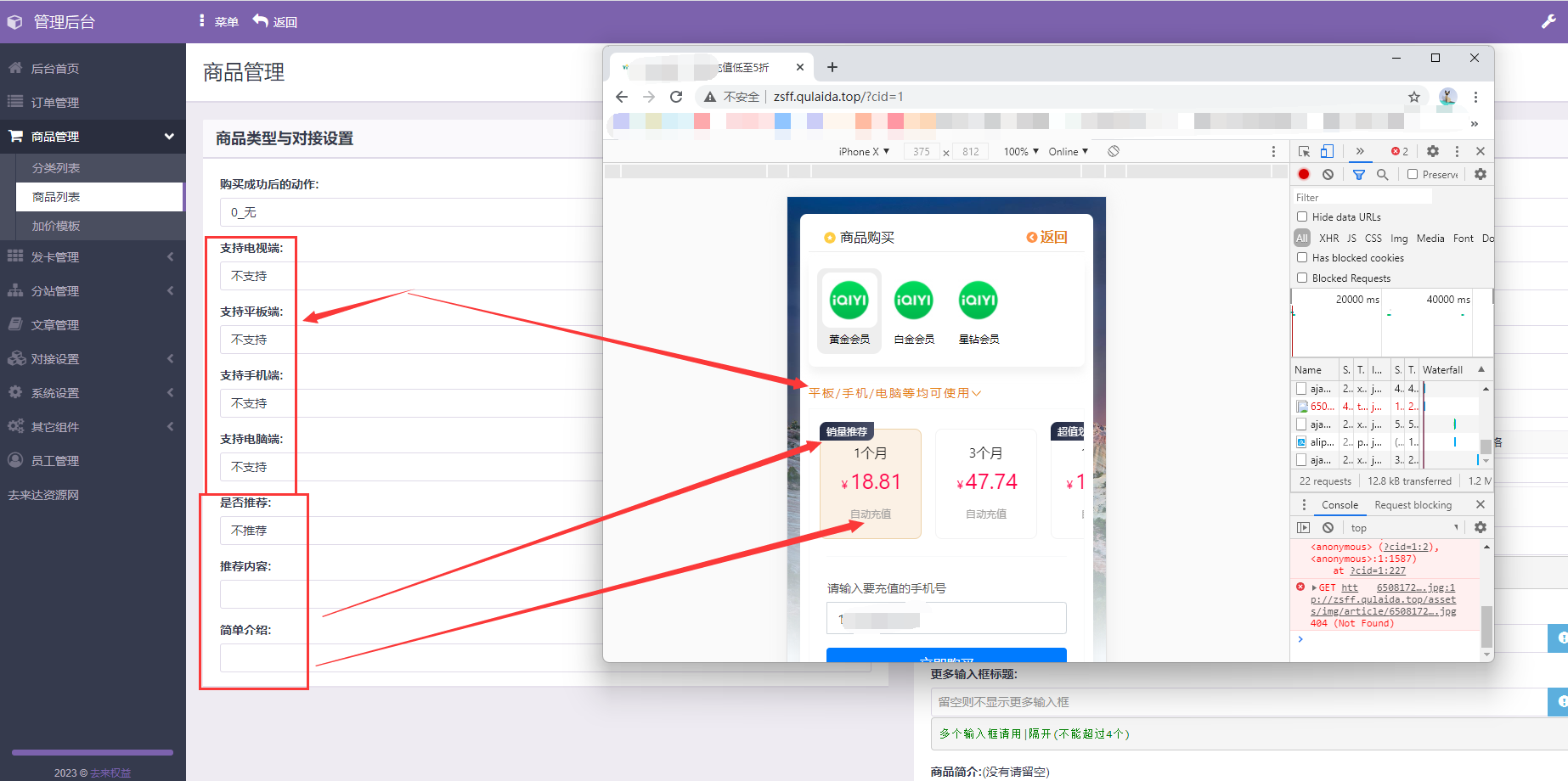Open the 菜单 menu toggle in header
Image resolution: width=1568 pixels, height=781 pixels.
click(x=219, y=21)
